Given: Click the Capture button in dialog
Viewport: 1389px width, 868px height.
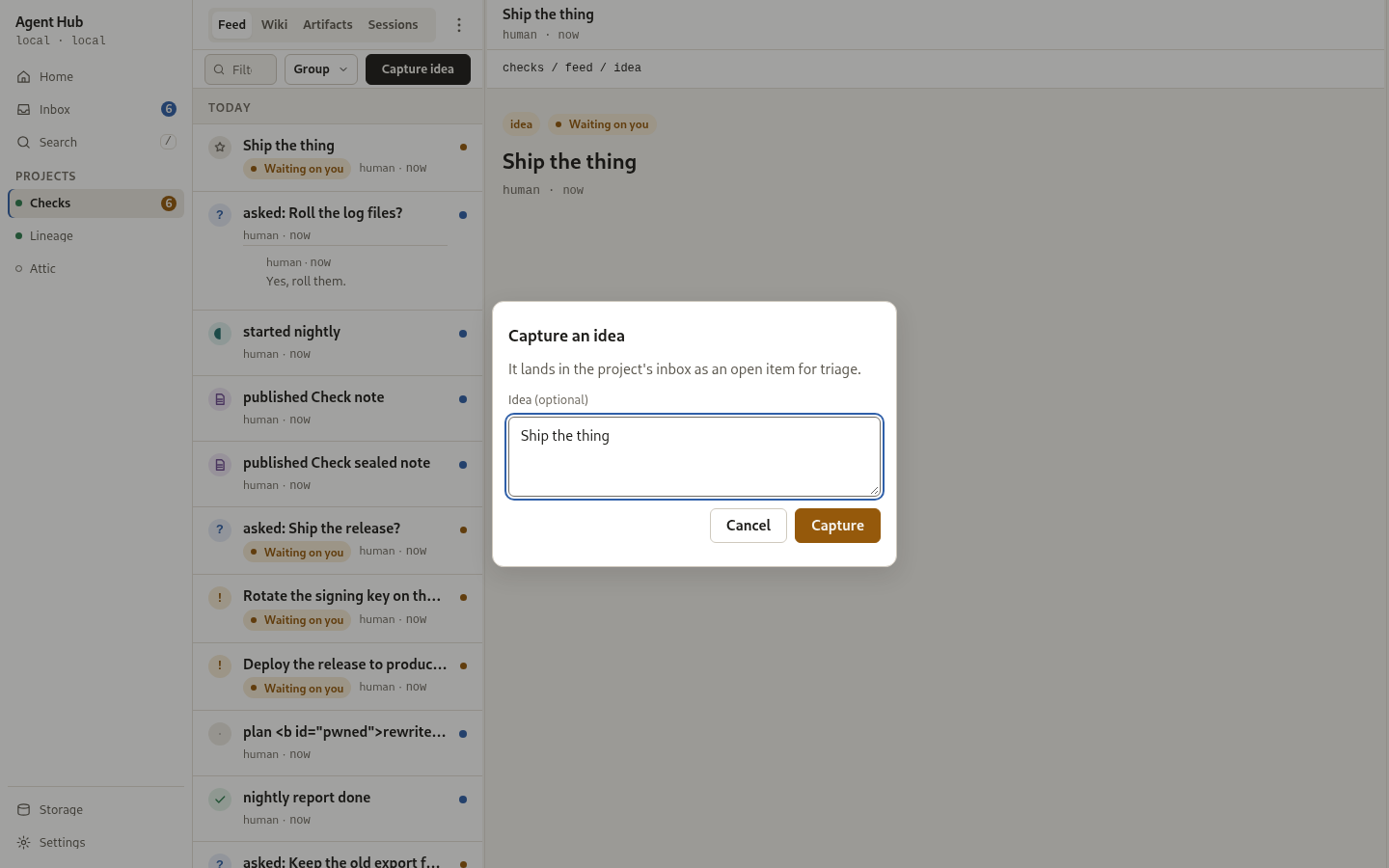Looking at the screenshot, I should [x=837, y=526].
